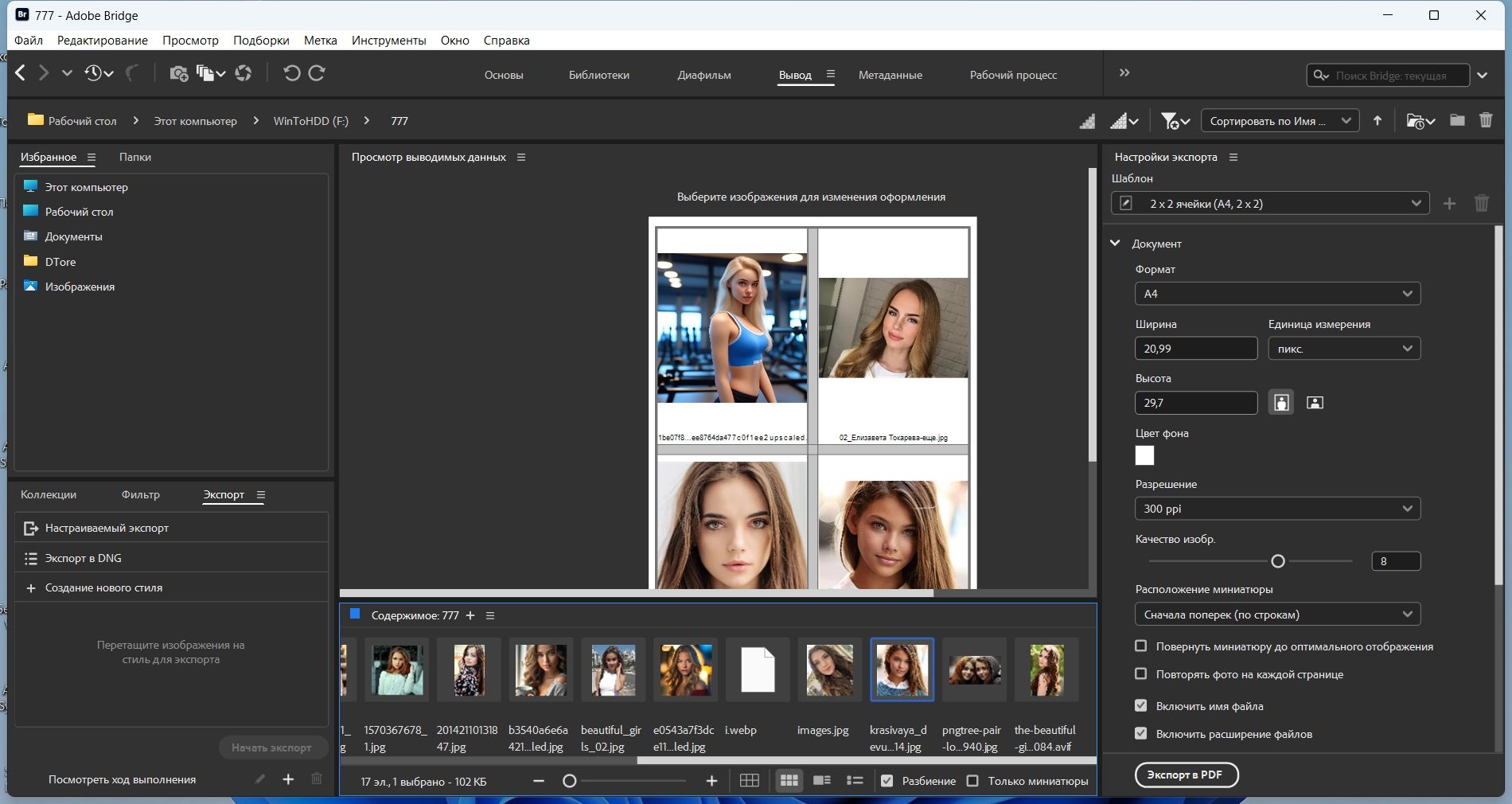This screenshot has width=1512, height=804.
Task: Click the rotate 90° counterclockwise icon
Action: (x=291, y=73)
